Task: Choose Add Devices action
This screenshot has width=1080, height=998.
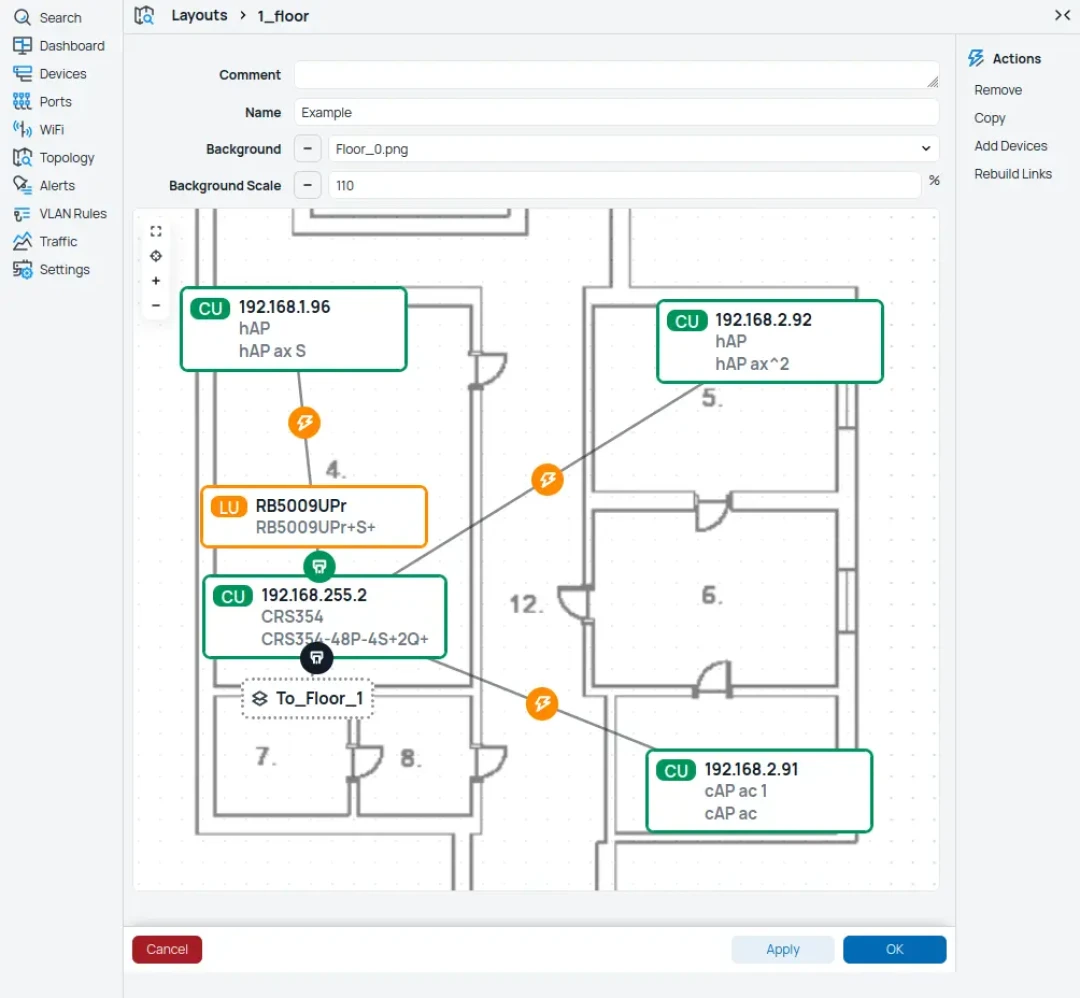Action: [x=1010, y=146]
